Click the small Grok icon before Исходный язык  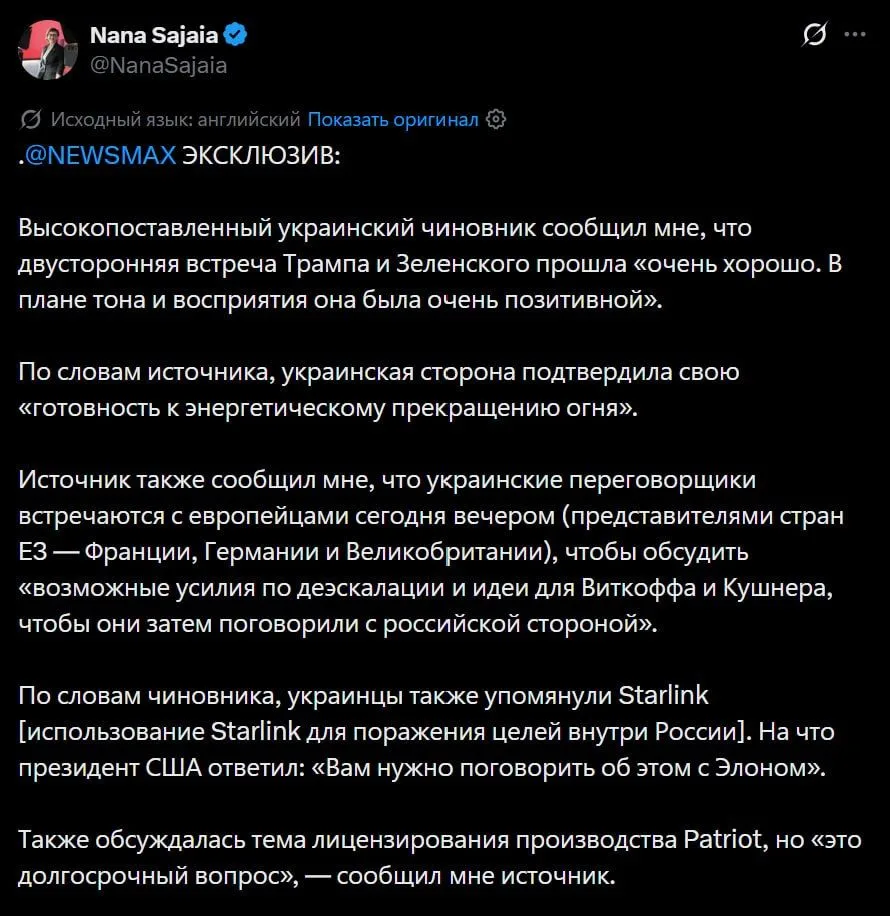coord(30,119)
